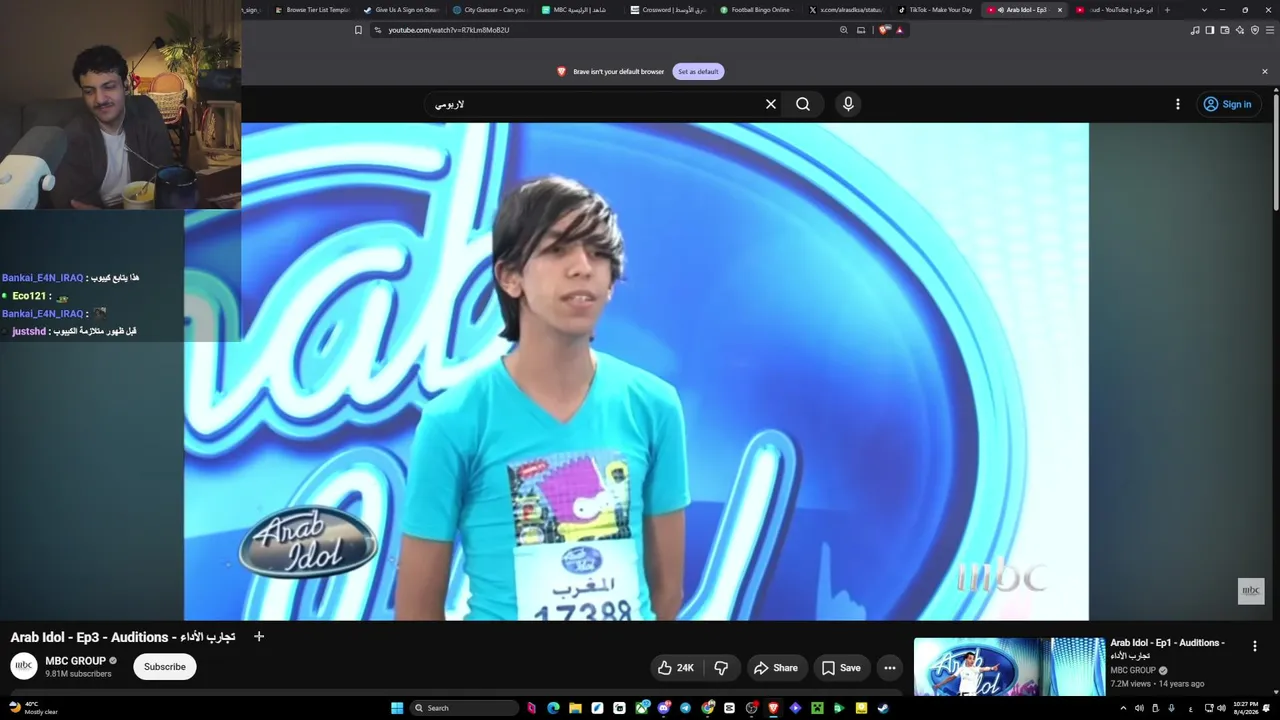1280x720 pixels.
Task: Open Xbox app from taskbar
Action: [x=641, y=708]
